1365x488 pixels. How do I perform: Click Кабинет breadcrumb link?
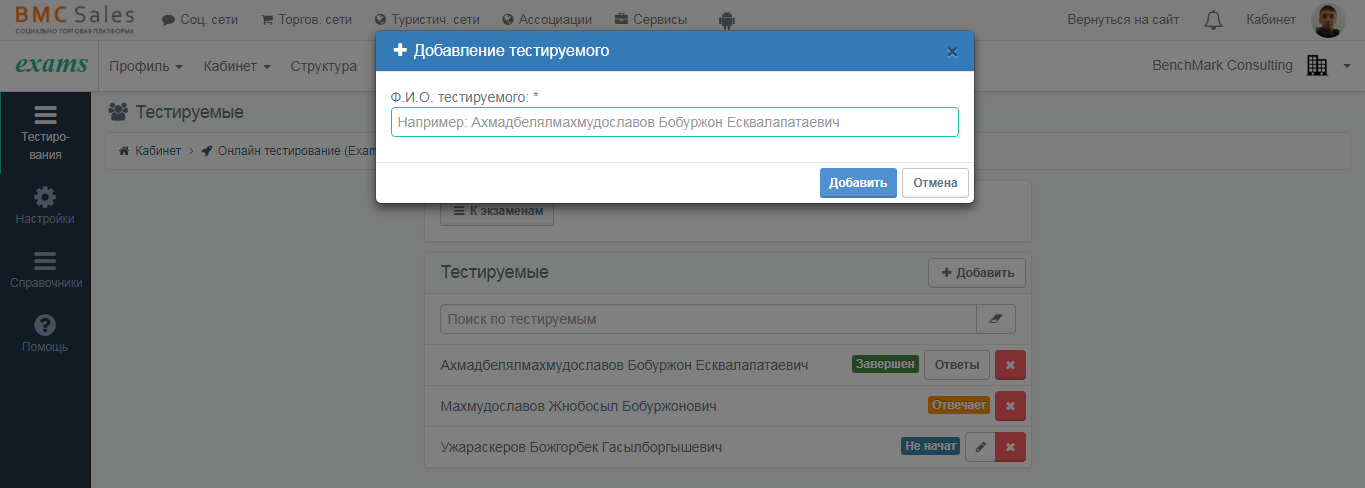pos(151,151)
